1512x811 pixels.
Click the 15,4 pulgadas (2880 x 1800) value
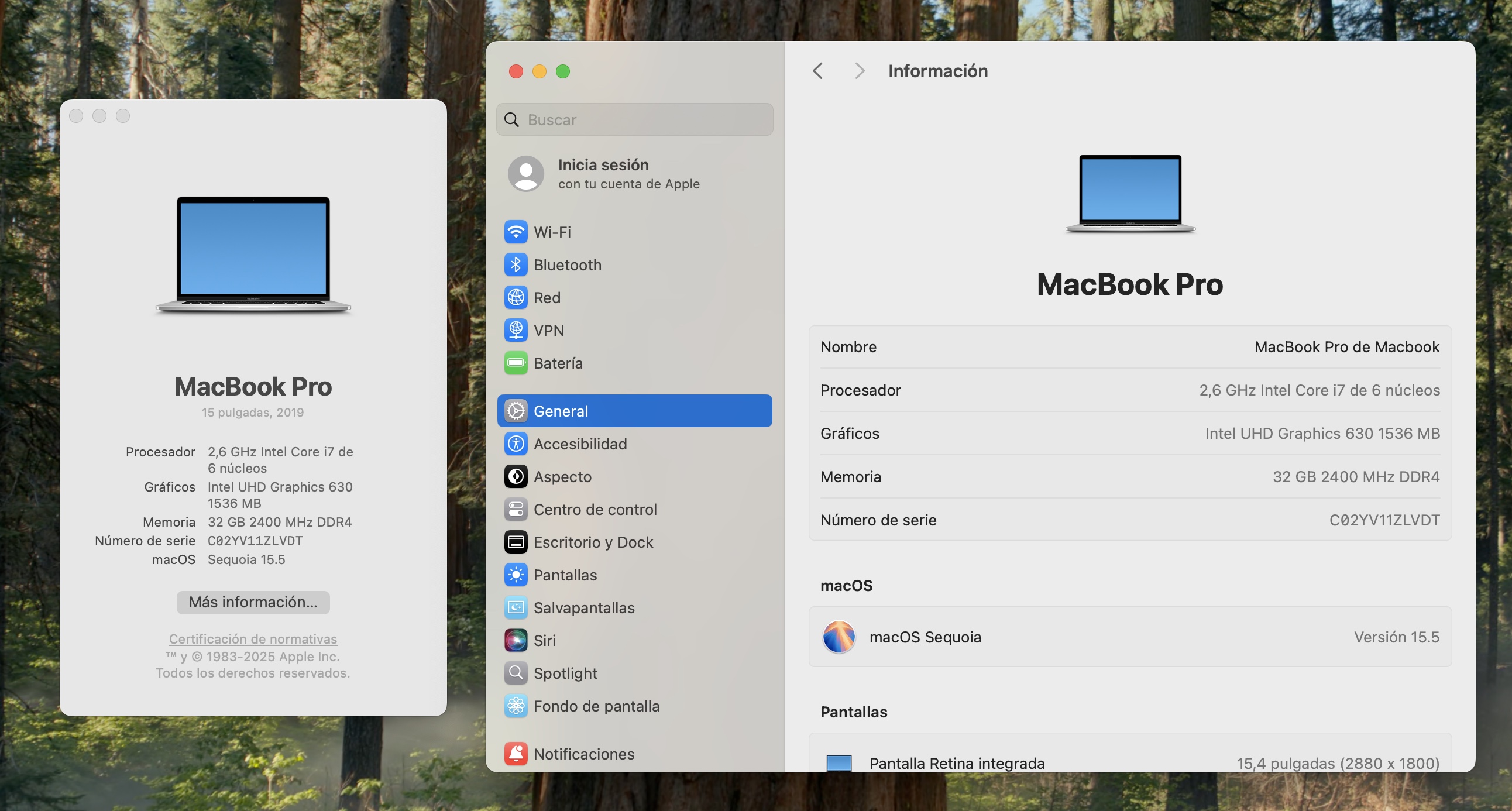(1338, 763)
